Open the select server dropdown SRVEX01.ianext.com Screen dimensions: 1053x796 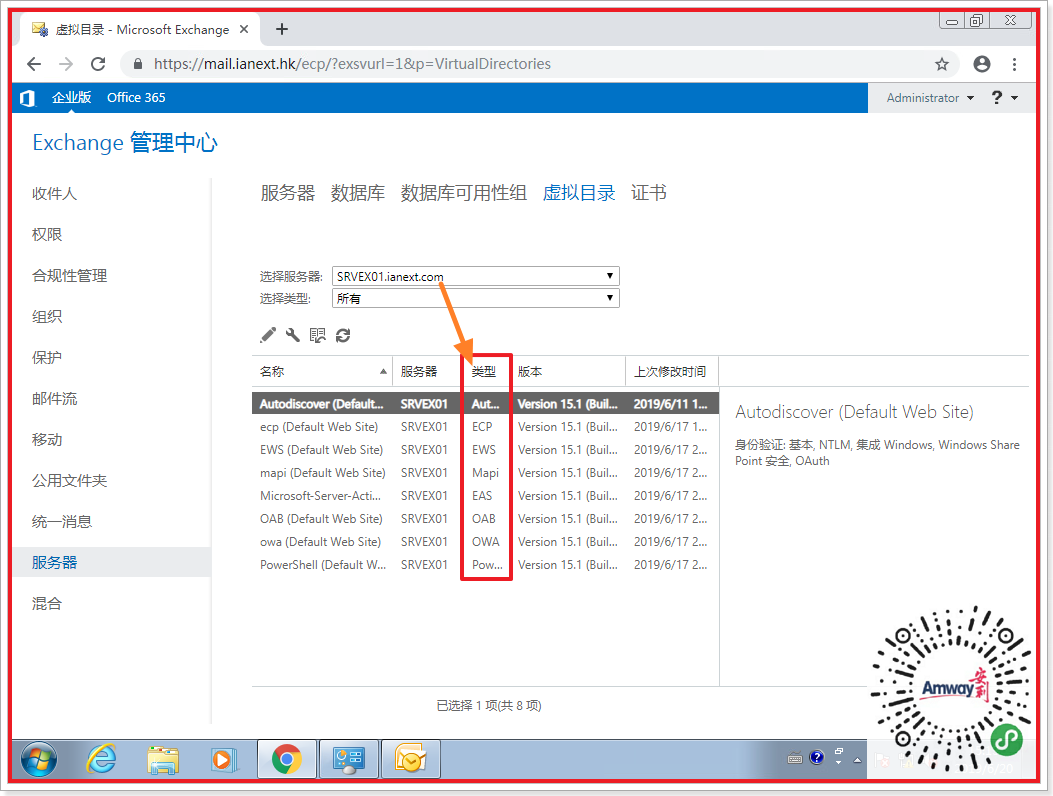pos(475,276)
